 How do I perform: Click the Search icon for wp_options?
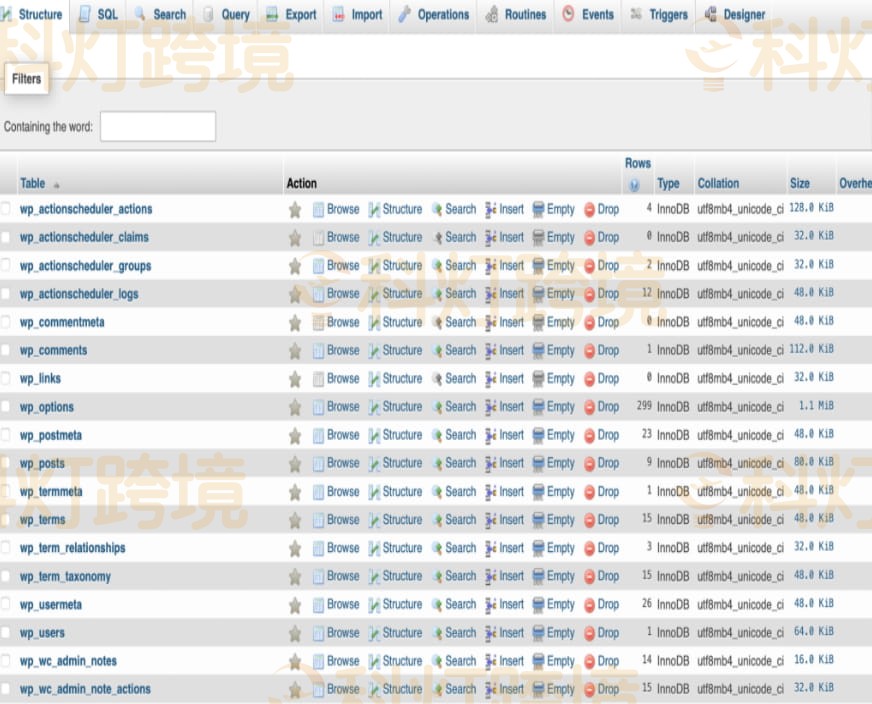437,407
